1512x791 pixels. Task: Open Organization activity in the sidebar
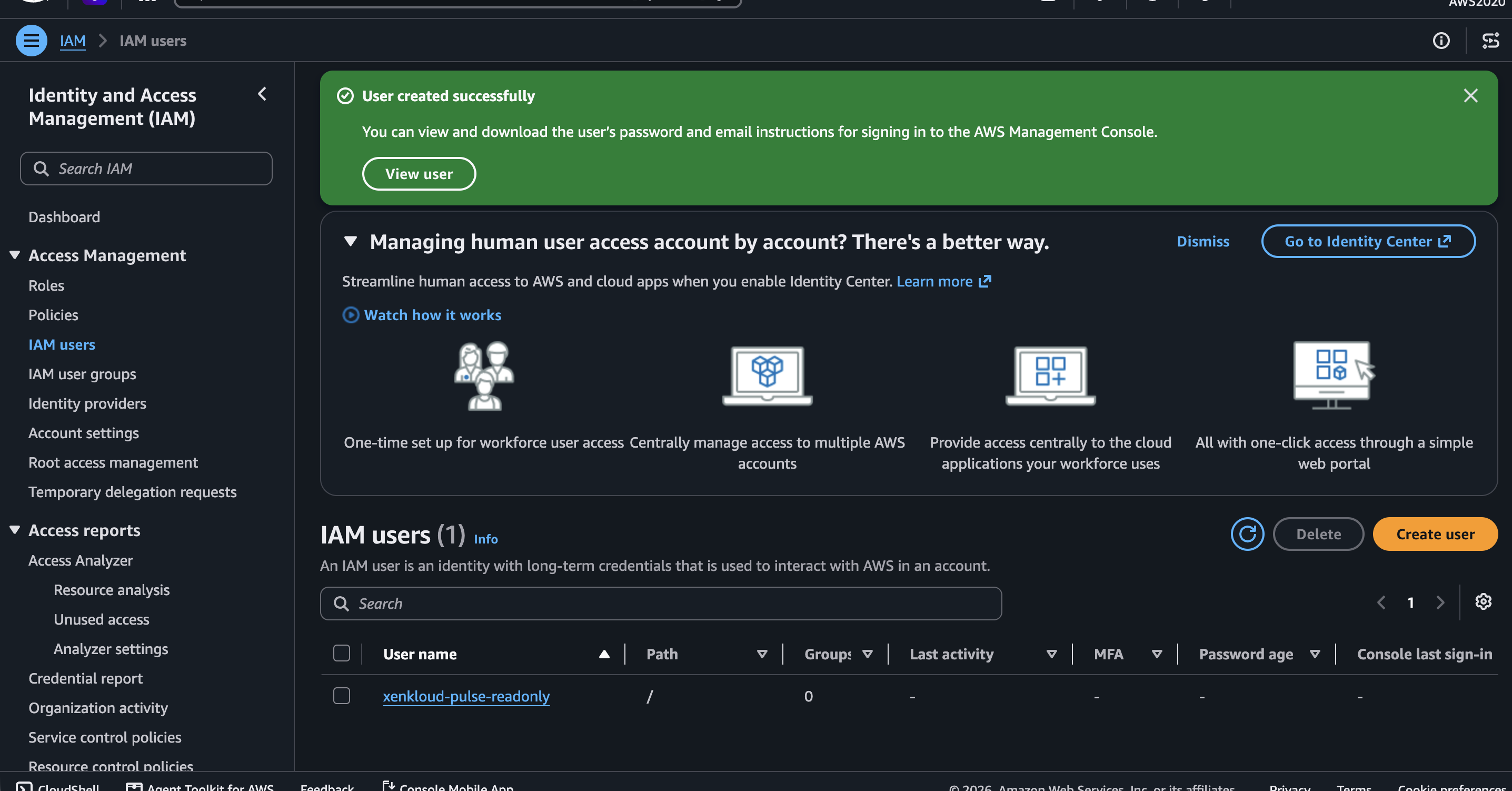tap(98, 708)
